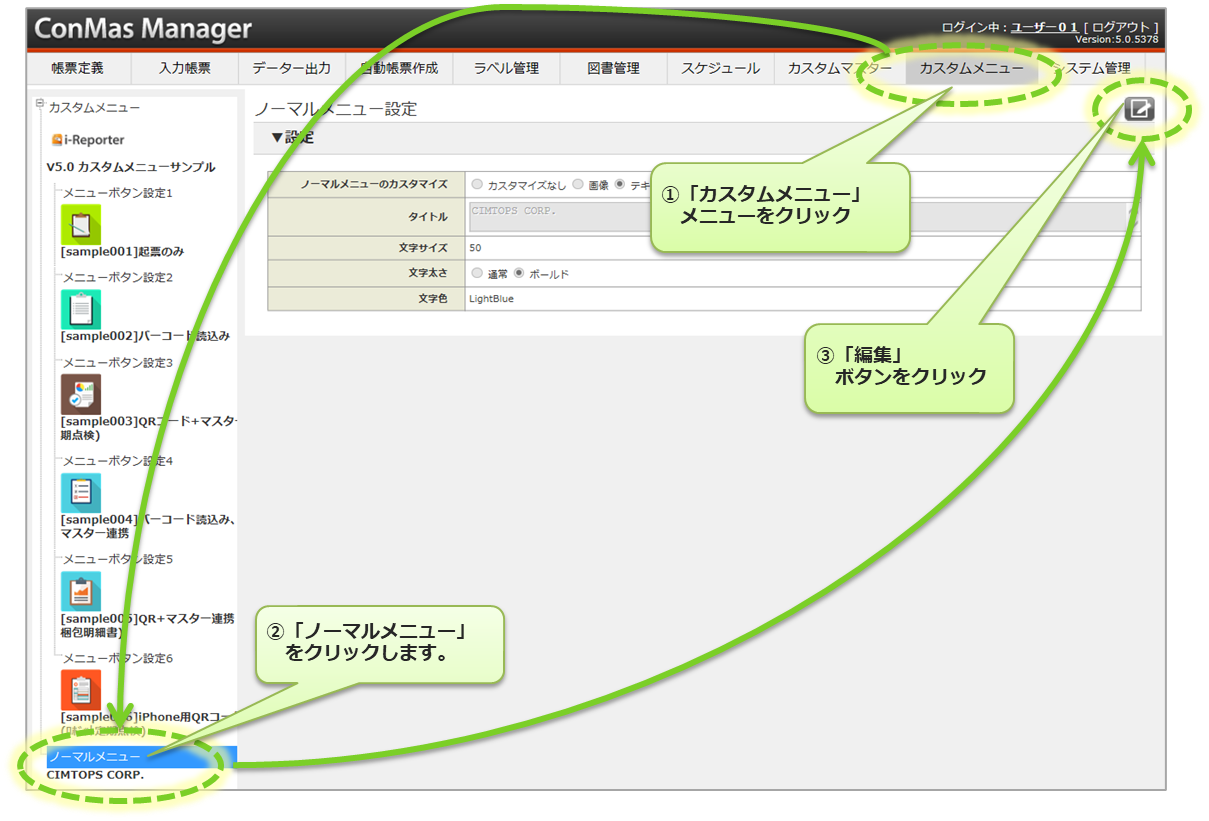Collapse the ▼設定 section header
Viewport: 1209px width, 821px height.
pyautogui.click(x=292, y=138)
